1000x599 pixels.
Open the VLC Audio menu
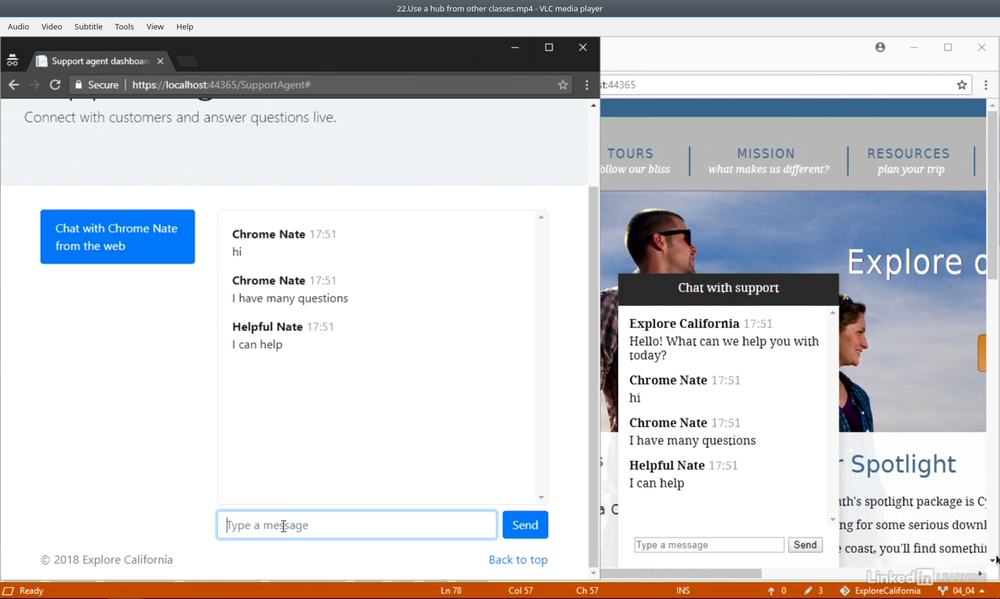pos(18,27)
